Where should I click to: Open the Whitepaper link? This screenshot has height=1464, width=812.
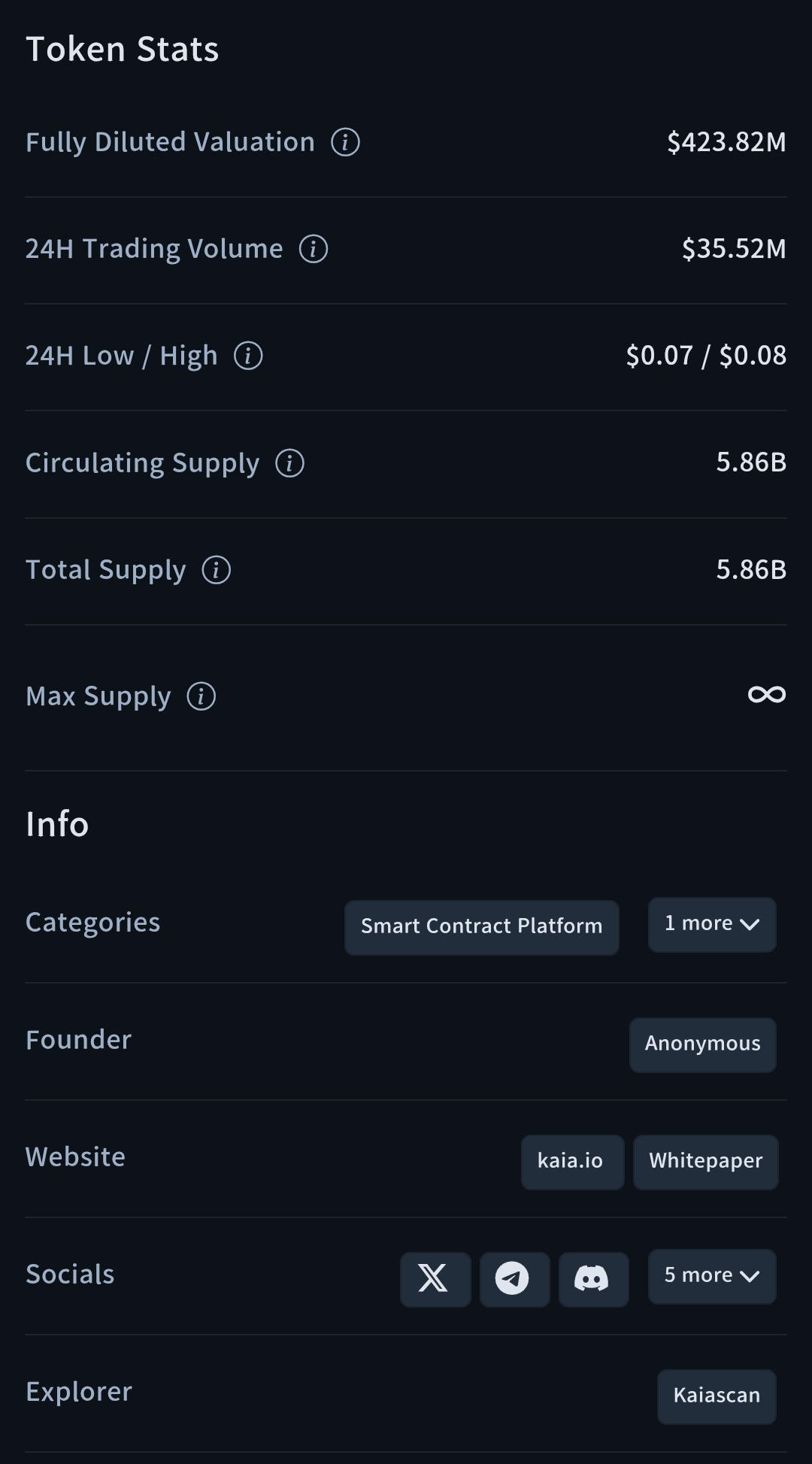tap(705, 1161)
